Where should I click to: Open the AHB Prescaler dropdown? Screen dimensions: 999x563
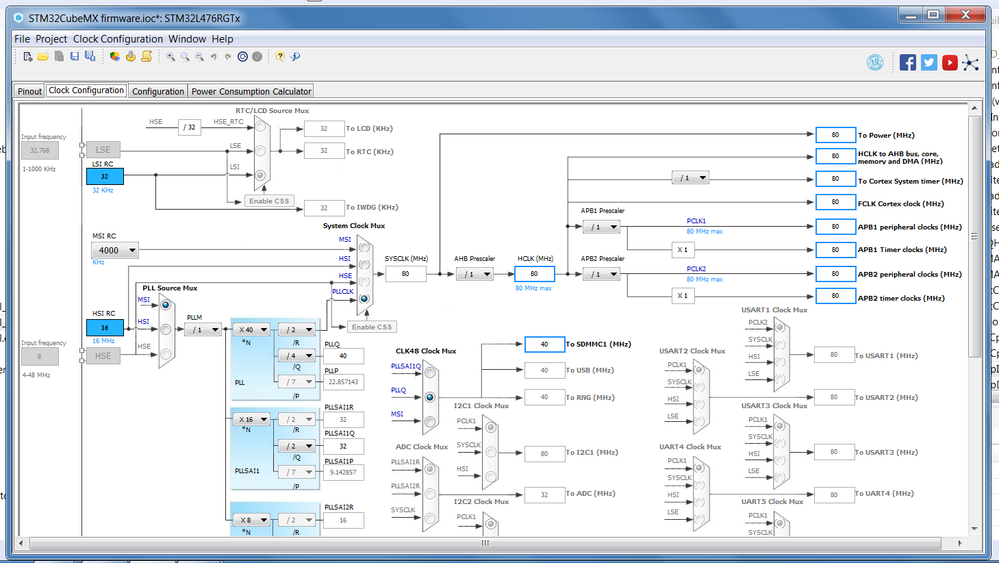pyautogui.click(x=475, y=274)
